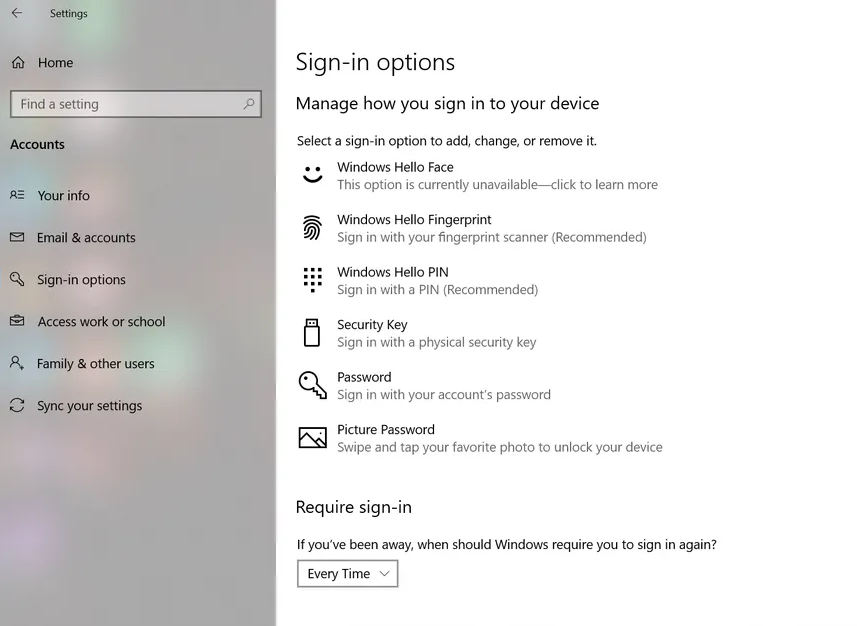Image resolution: width=857 pixels, height=626 pixels.
Task: Click the Windows Hello Face smiley icon
Action: coord(313,175)
